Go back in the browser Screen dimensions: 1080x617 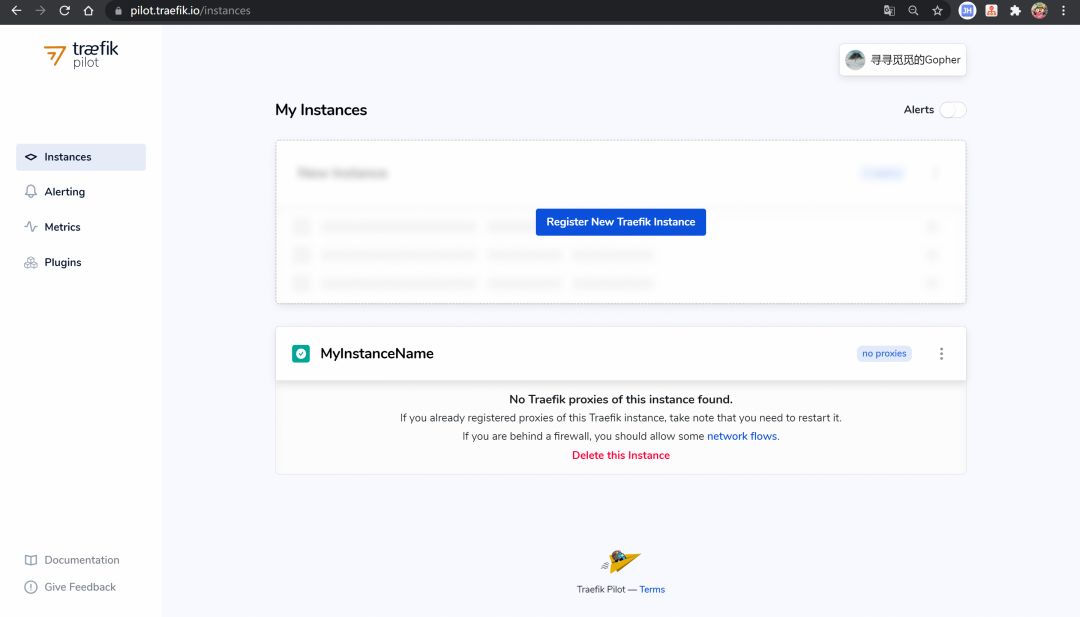click(17, 10)
